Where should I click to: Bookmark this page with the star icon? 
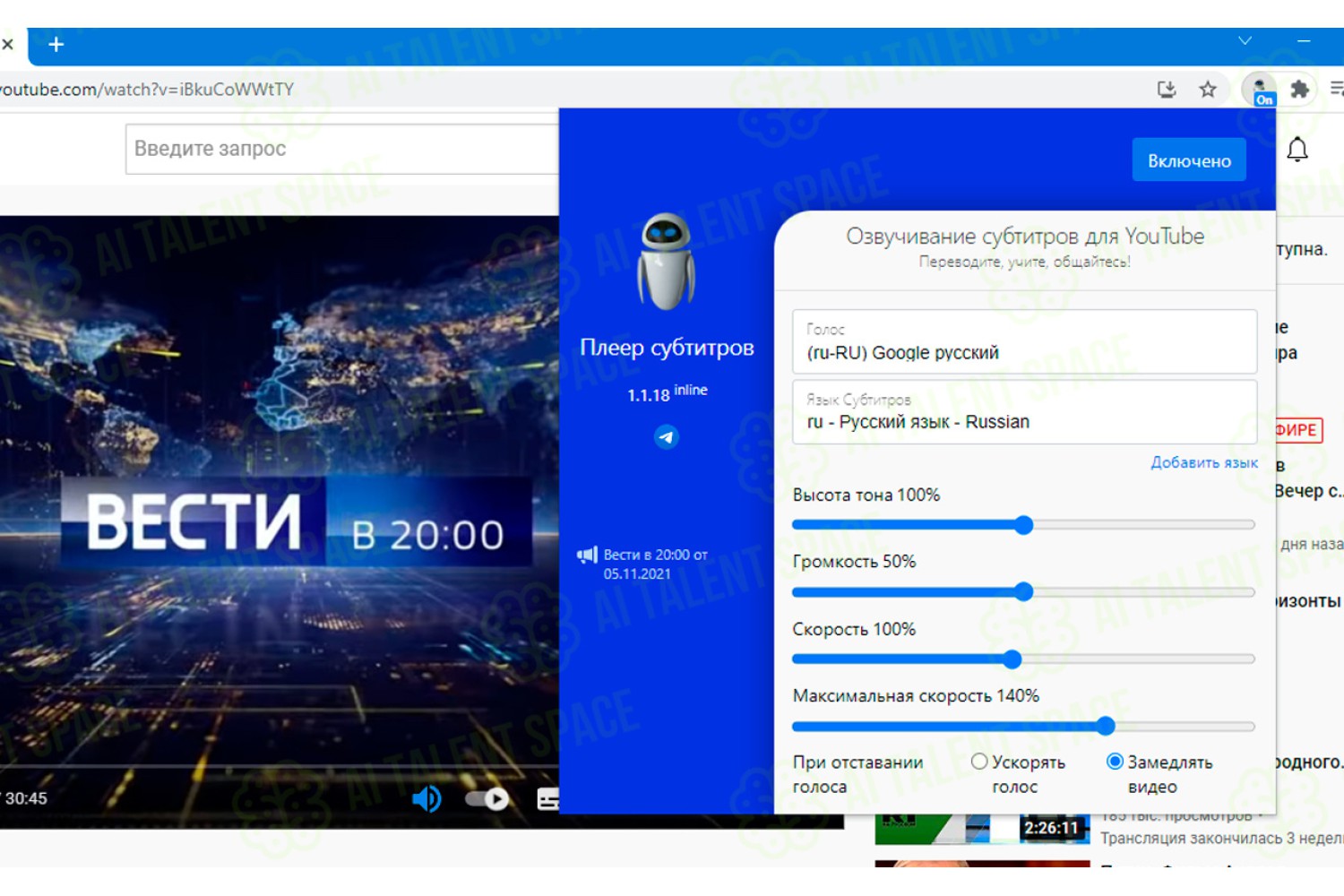[x=1208, y=89]
